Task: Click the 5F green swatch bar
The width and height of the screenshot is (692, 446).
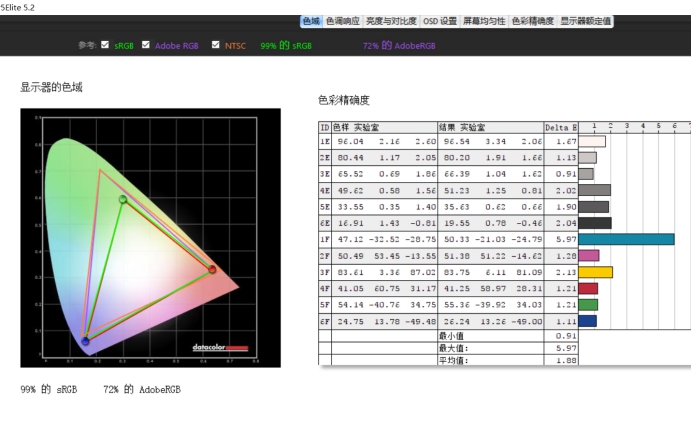Action: (588, 305)
